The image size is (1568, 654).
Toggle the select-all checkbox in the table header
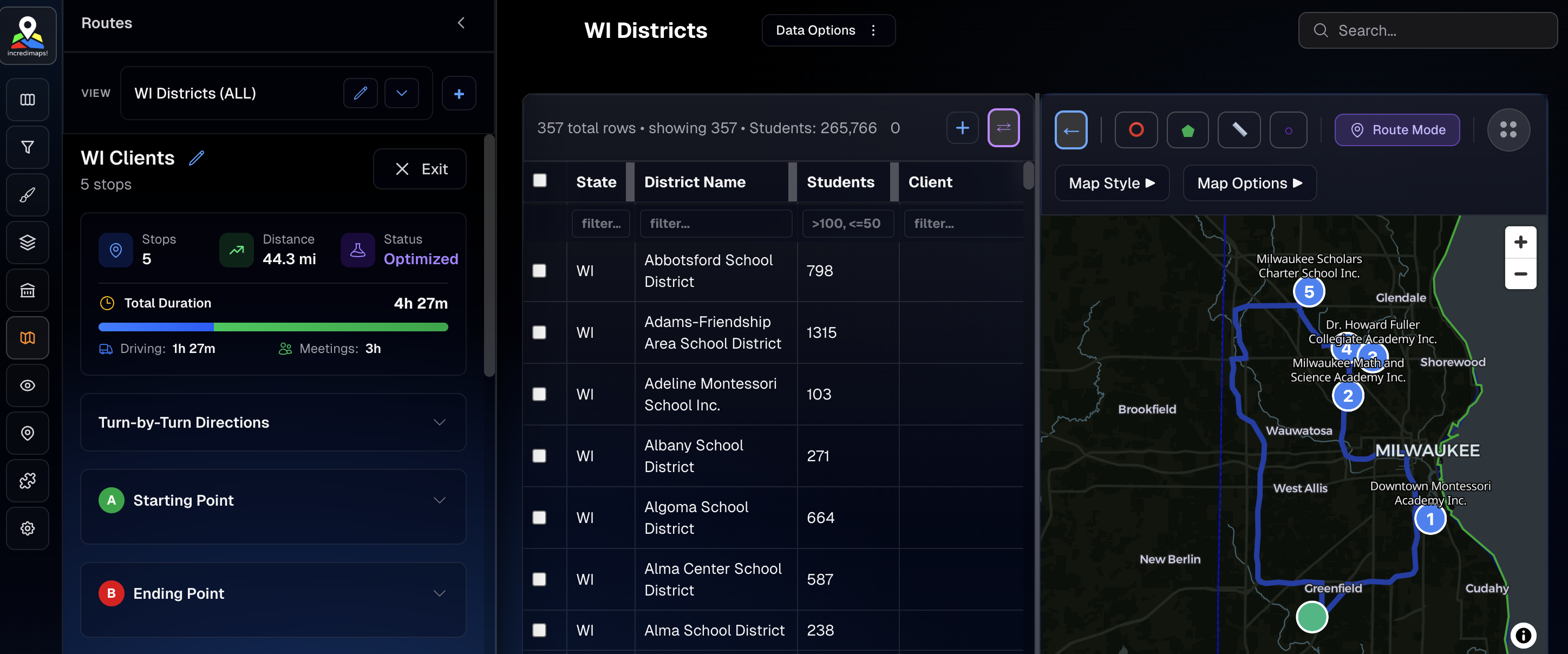tap(539, 180)
